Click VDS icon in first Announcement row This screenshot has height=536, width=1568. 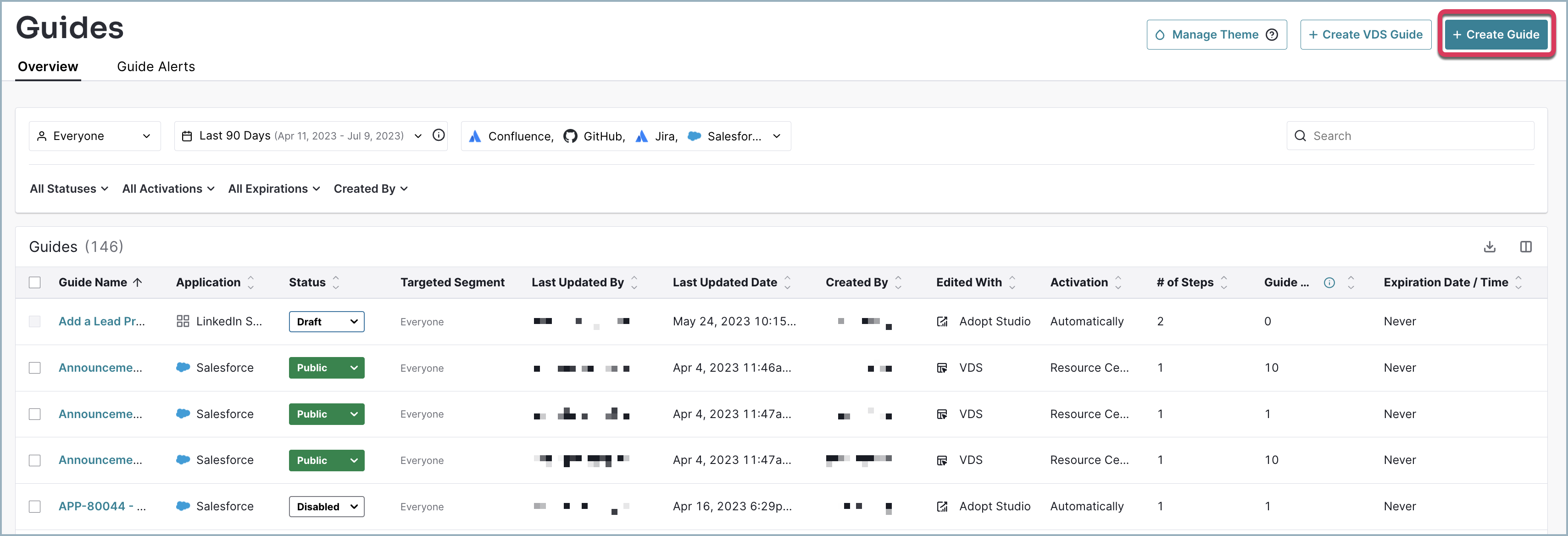[x=942, y=368]
